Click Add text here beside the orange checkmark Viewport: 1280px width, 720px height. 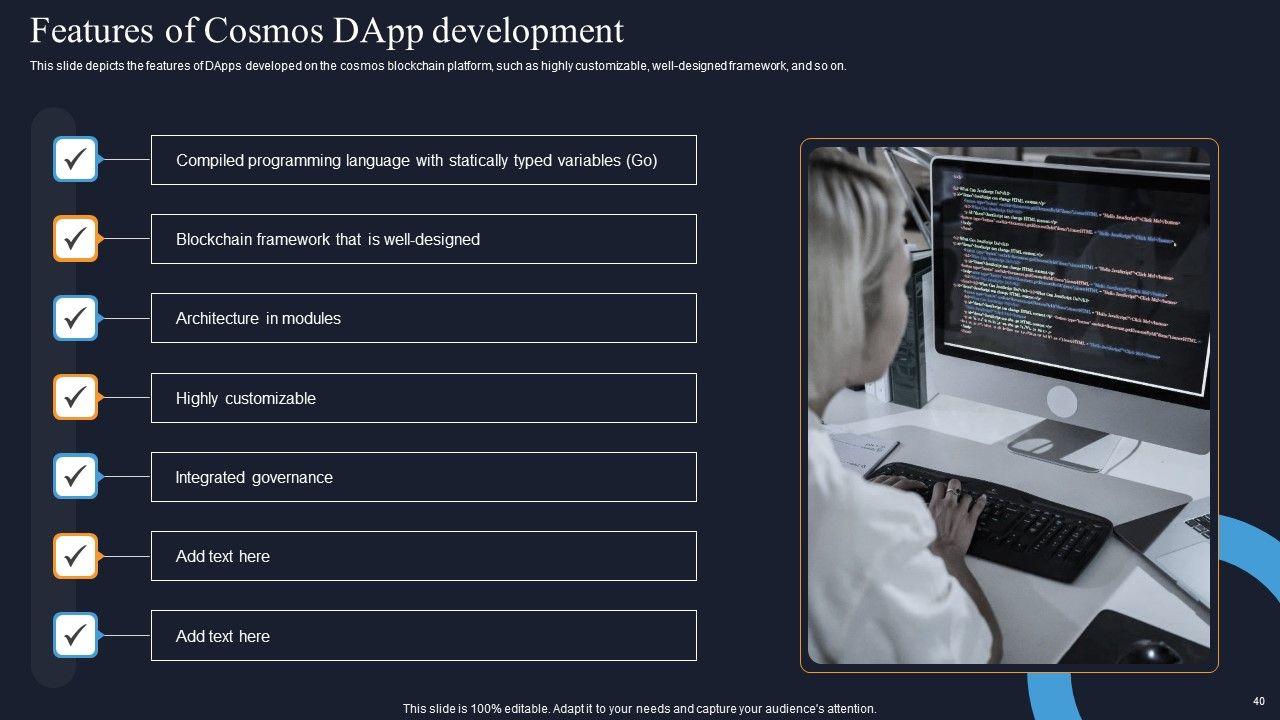424,556
